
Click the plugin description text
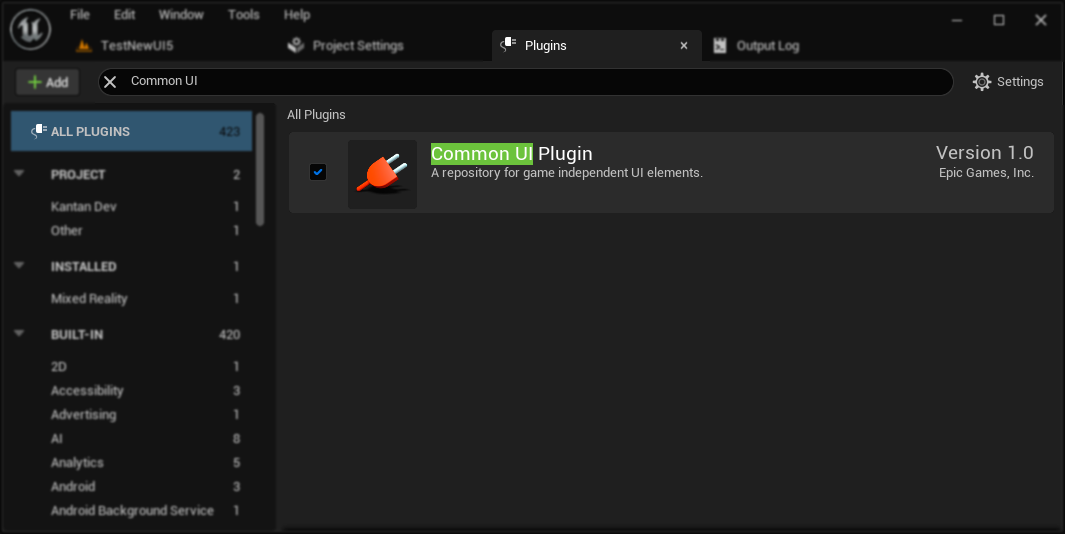coord(566,173)
